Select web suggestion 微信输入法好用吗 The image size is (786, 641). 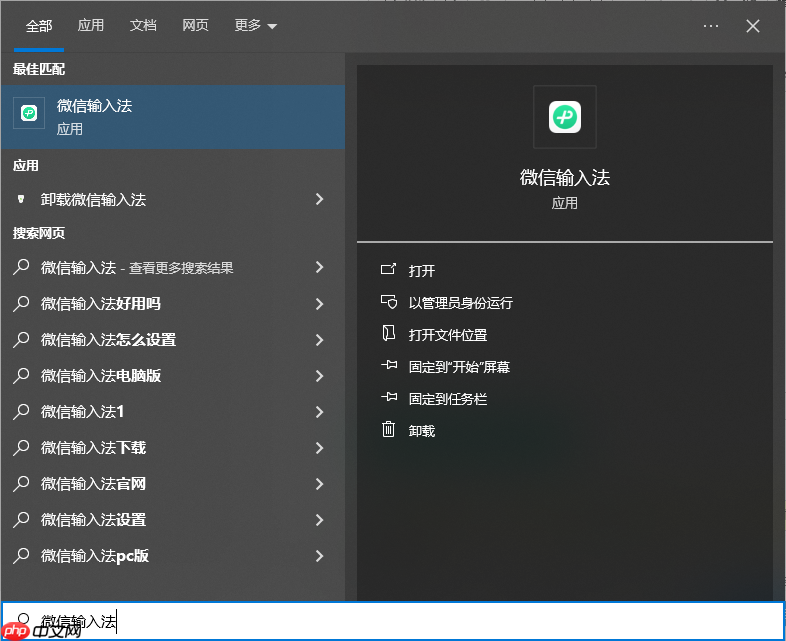[101, 304]
